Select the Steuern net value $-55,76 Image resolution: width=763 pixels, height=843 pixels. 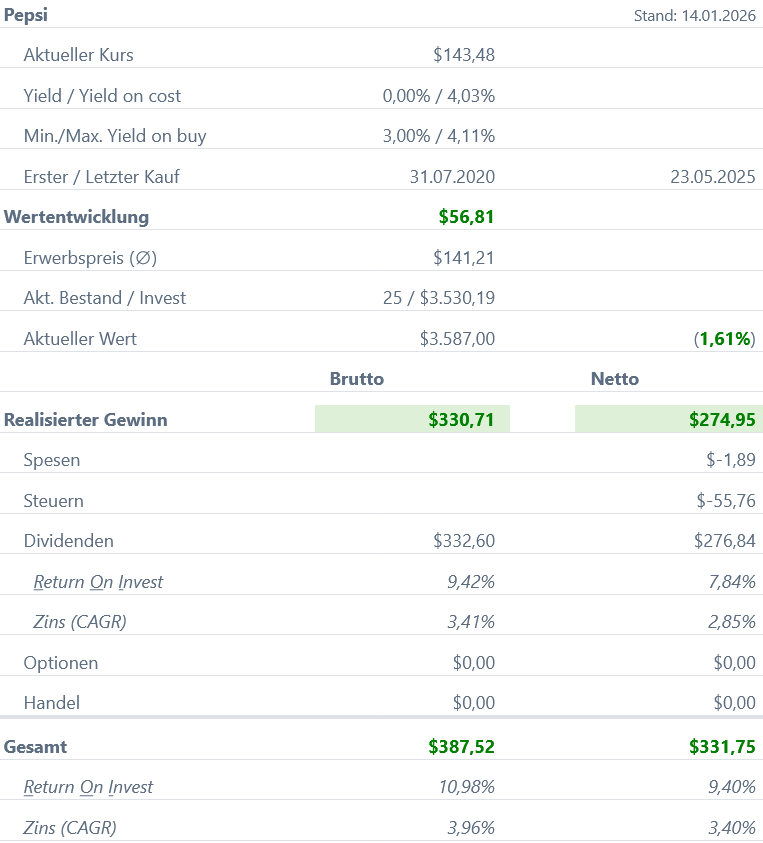point(726,501)
